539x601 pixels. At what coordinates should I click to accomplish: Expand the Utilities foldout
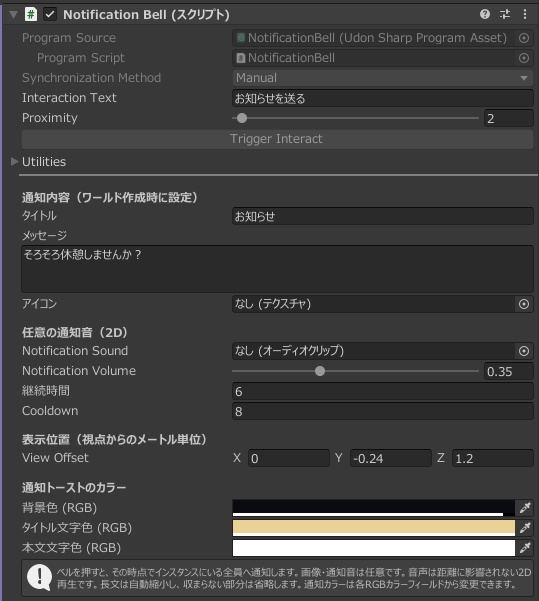click(15, 161)
